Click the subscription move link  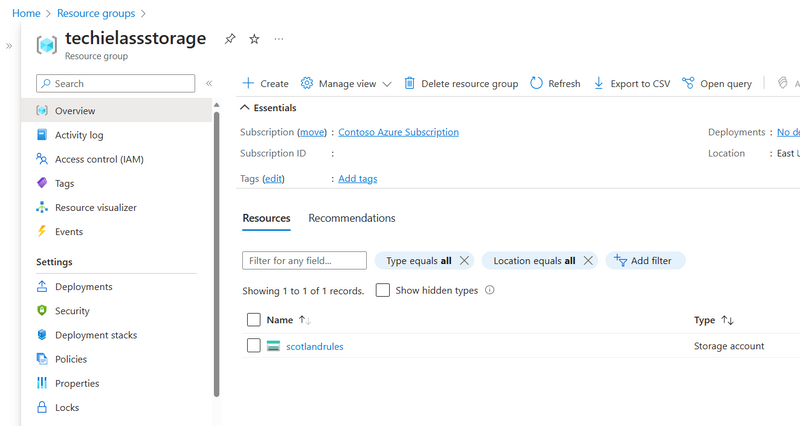pyautogui.click(x=312, y=132)
